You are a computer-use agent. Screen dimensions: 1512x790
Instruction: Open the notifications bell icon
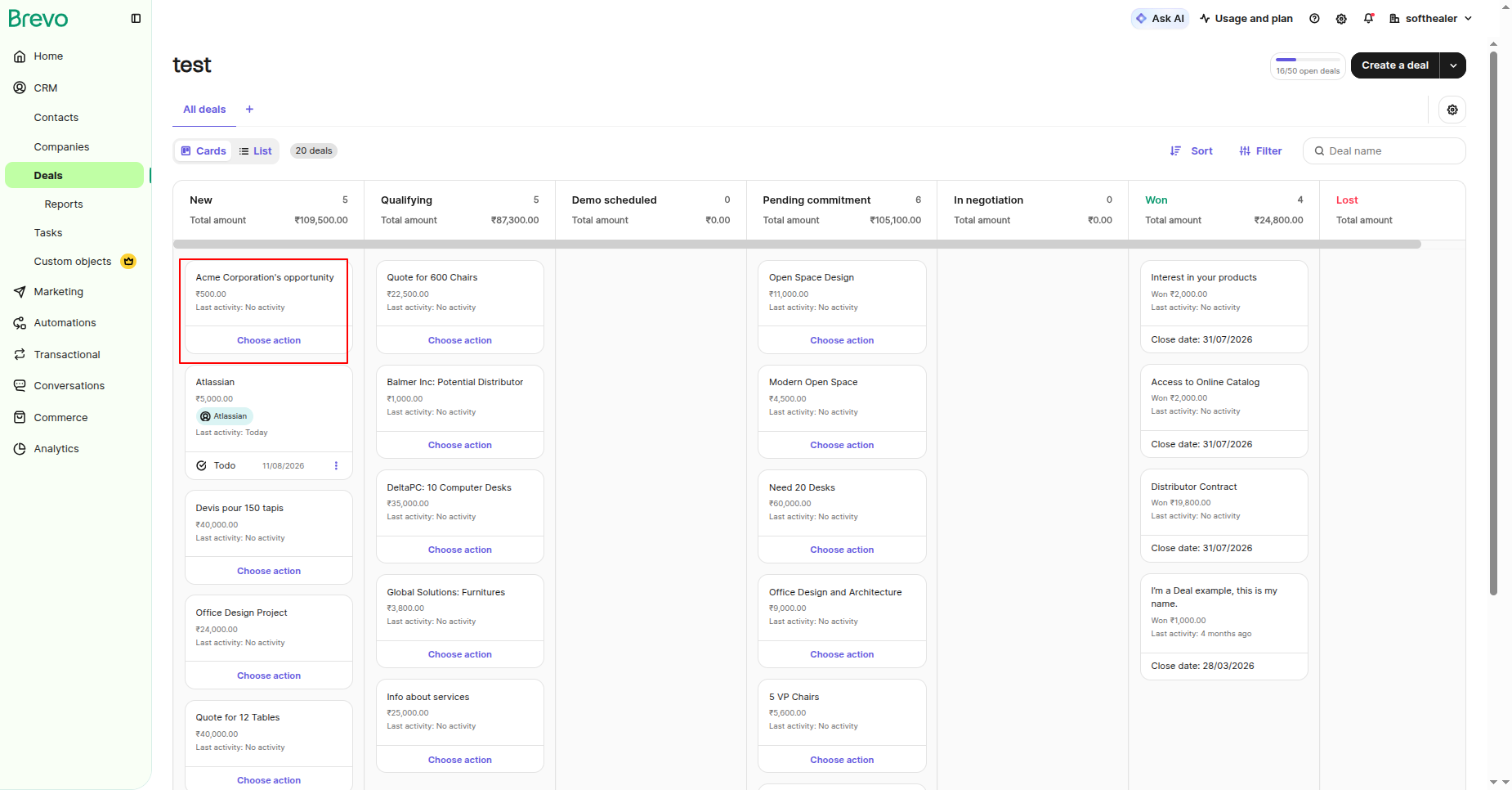pos(1369,19)
